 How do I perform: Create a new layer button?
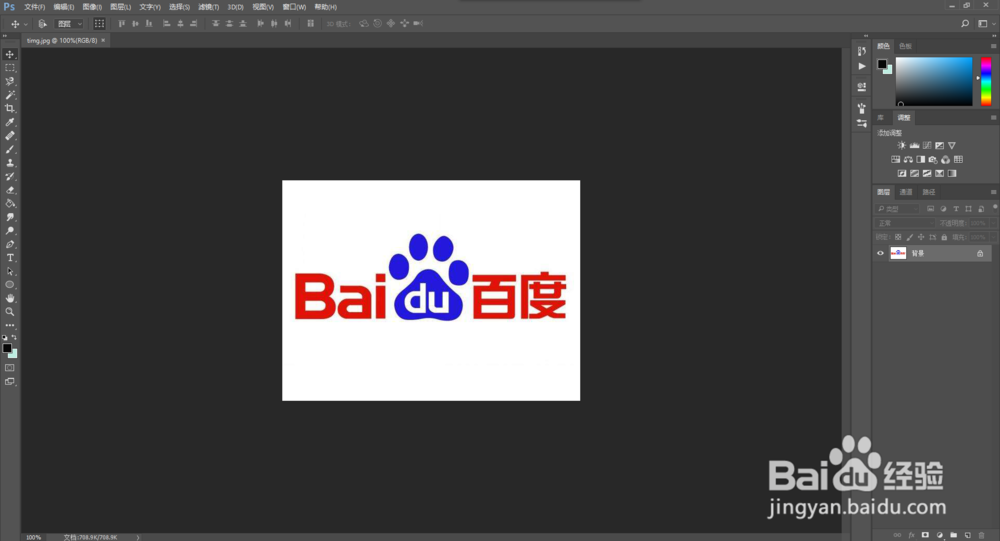pos(967,535)
